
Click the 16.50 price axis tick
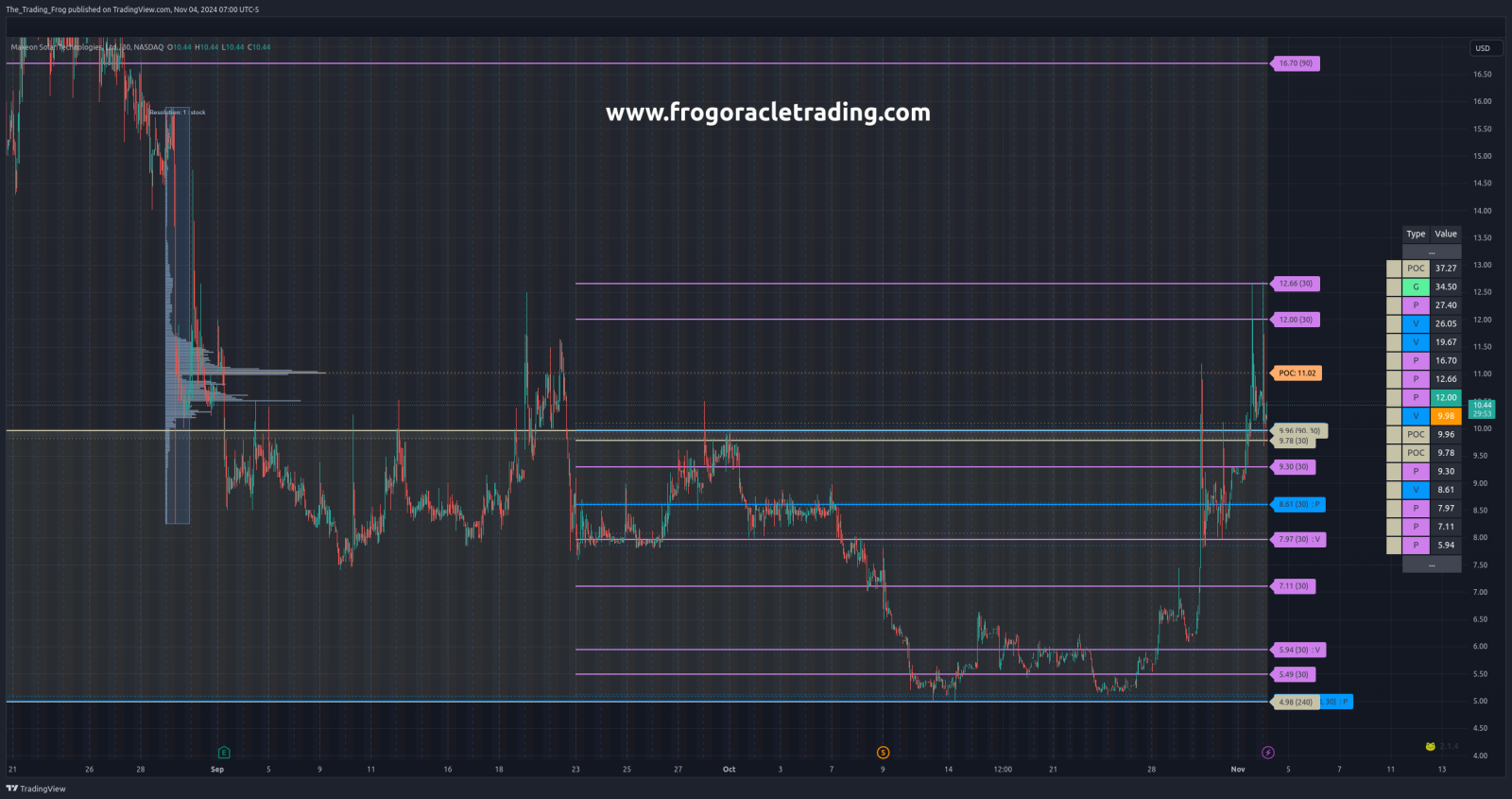[x=1482, y=74]
